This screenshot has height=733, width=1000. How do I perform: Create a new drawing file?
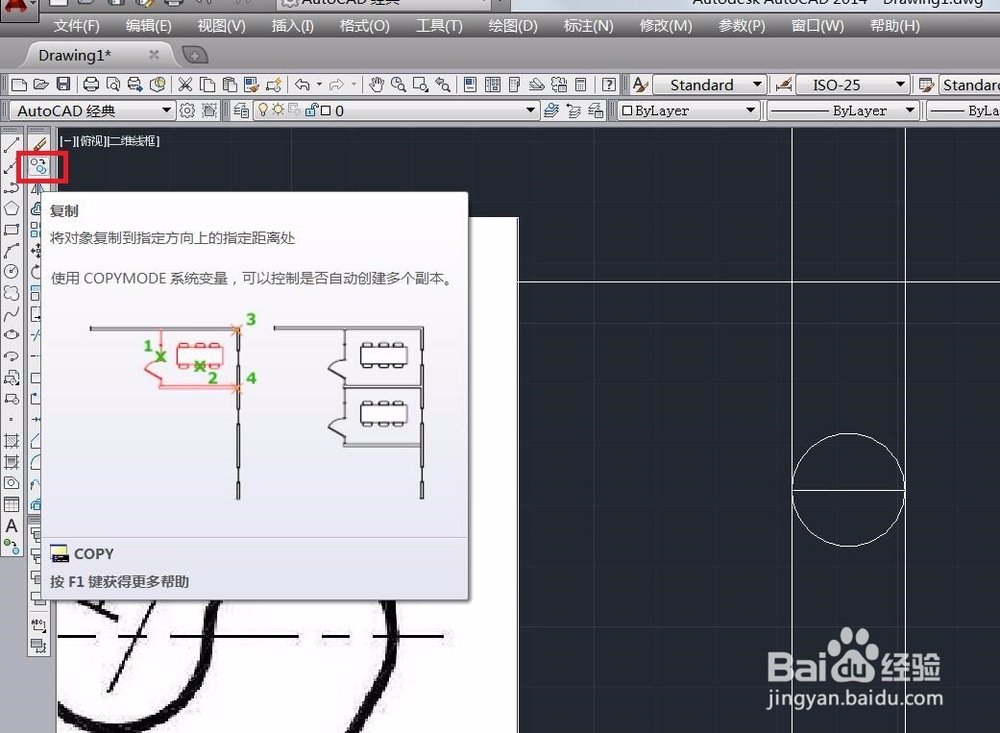19,84
